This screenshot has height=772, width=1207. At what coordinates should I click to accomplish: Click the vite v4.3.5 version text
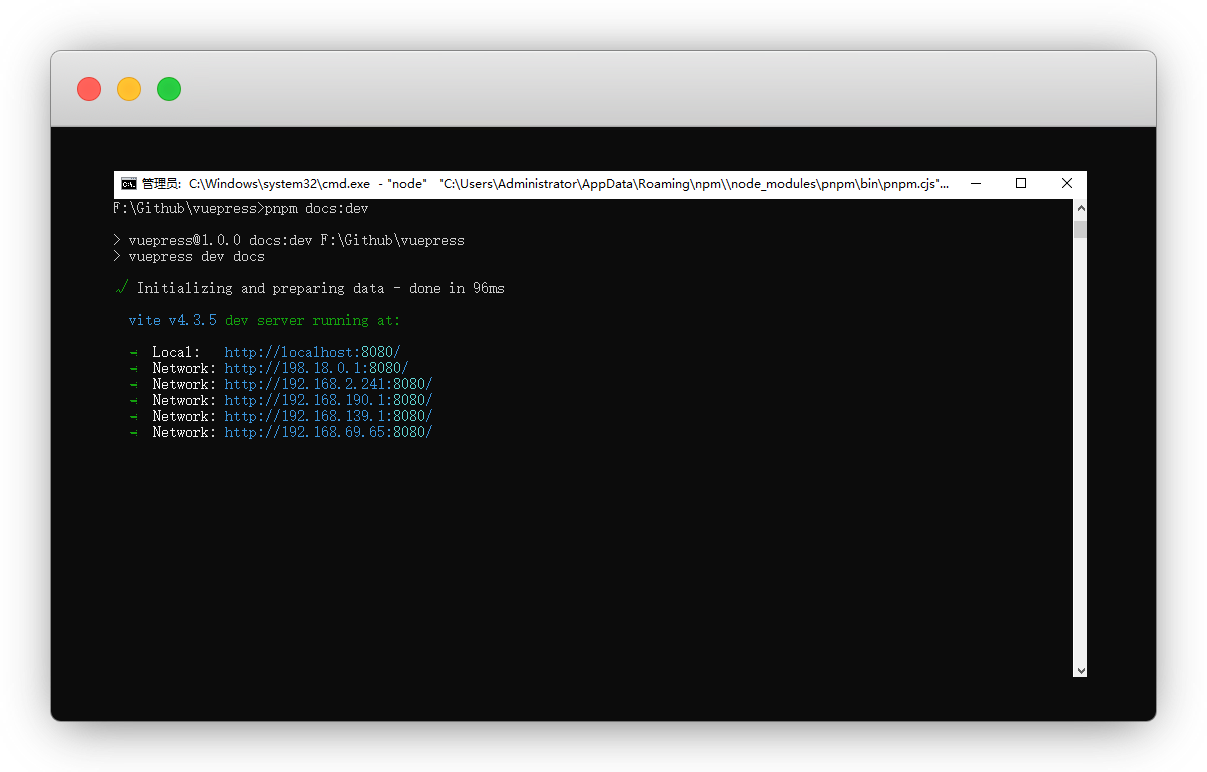(172, 320)
